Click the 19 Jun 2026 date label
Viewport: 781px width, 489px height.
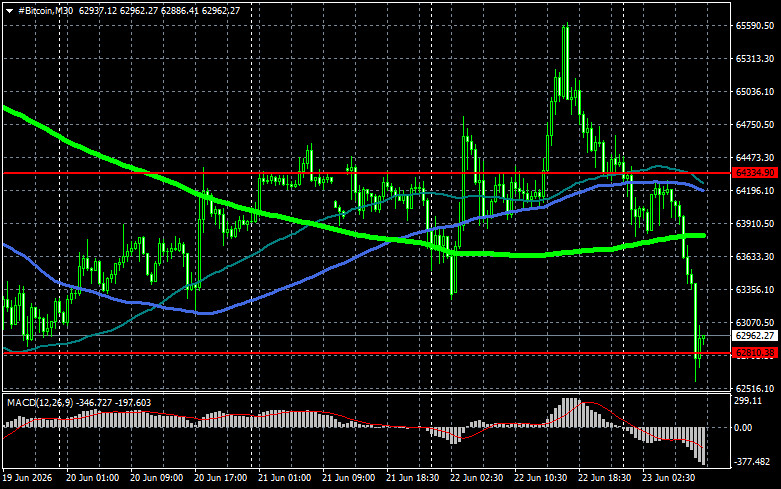[28, 478]
